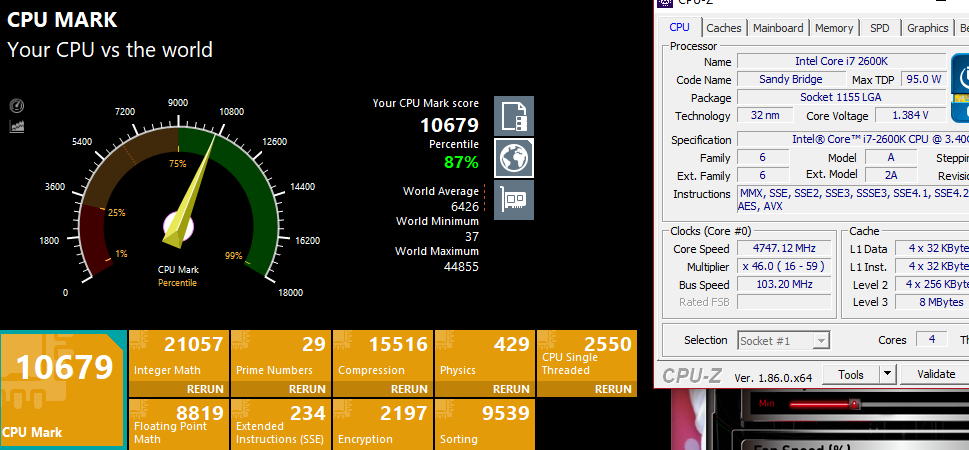Rerun the Physics test
This screenshot has height=450, width=969.
(x=510, y=389)
